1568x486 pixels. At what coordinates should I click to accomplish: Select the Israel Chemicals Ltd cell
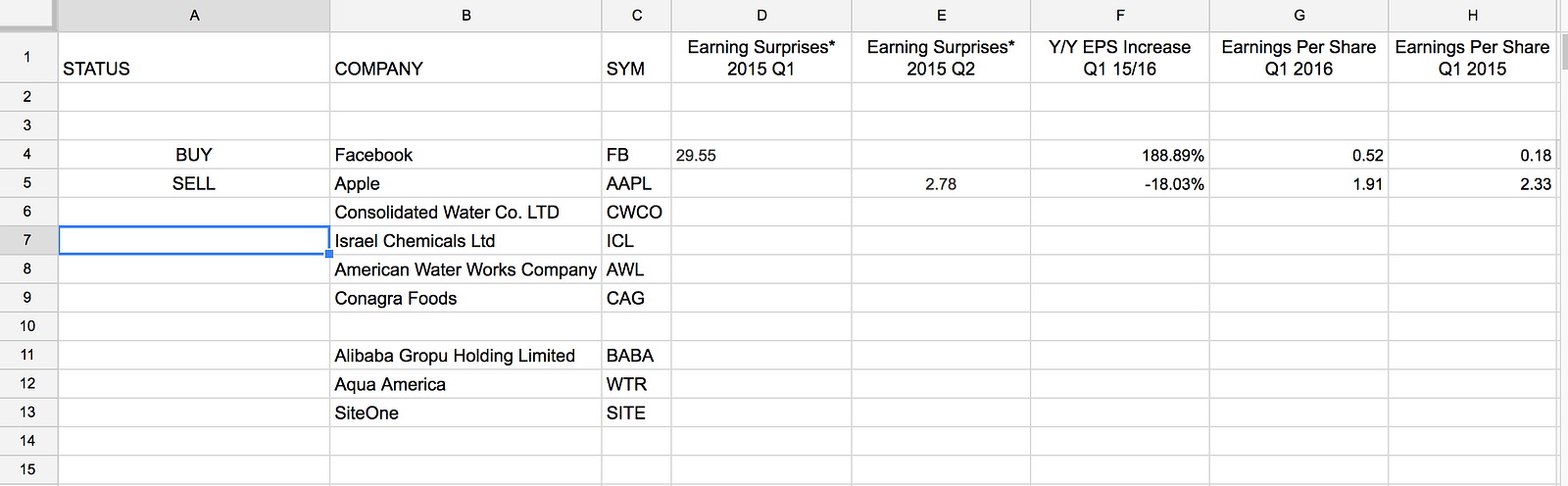(x=465, y=240)
